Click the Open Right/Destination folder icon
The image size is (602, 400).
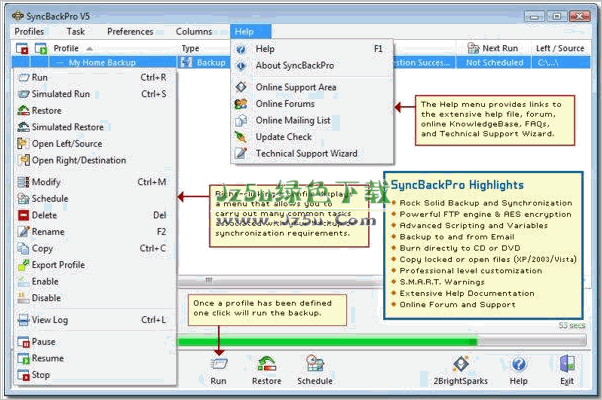tap(24, 160)
